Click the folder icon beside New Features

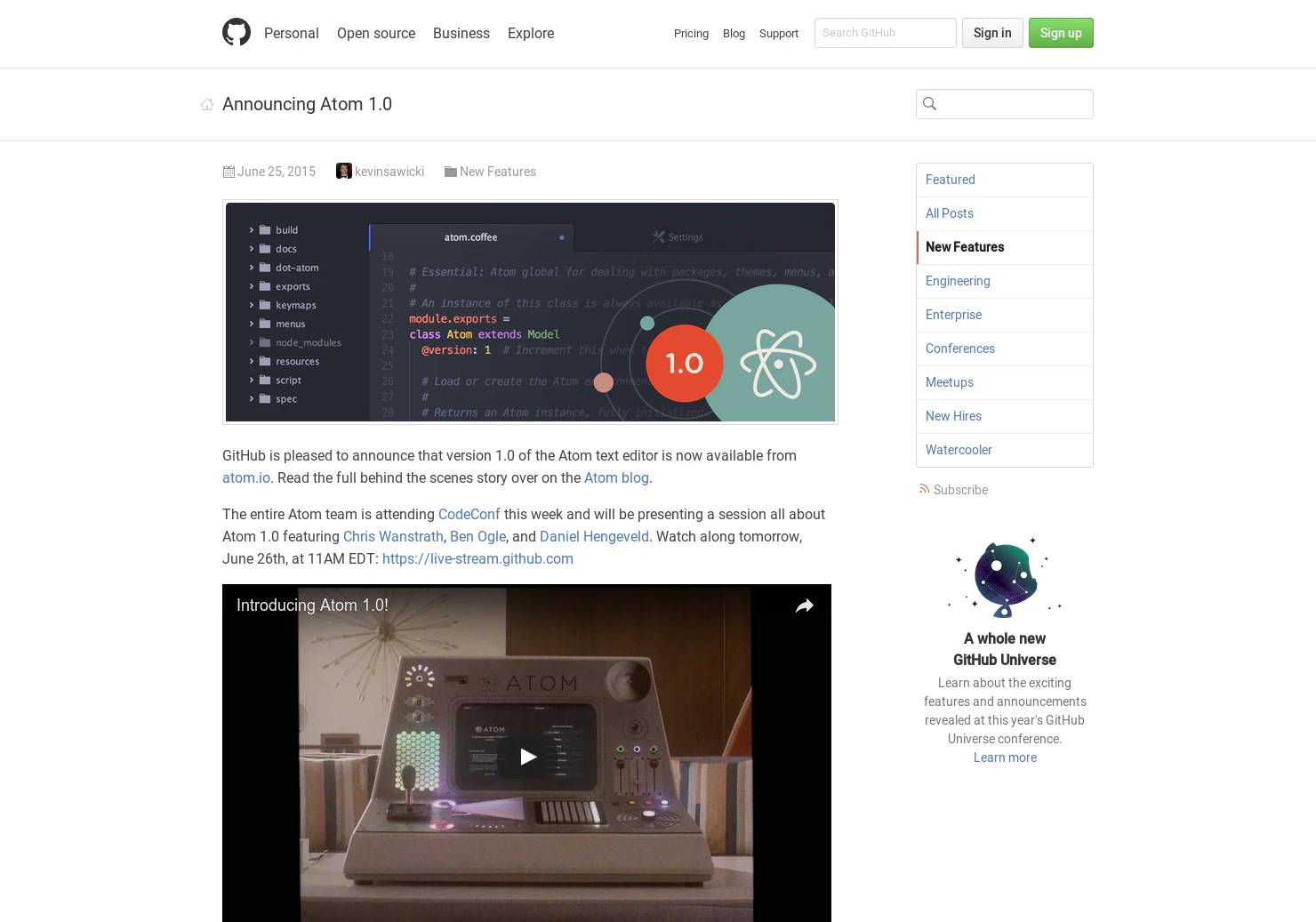pyautogui.click(x=451, y=172)
